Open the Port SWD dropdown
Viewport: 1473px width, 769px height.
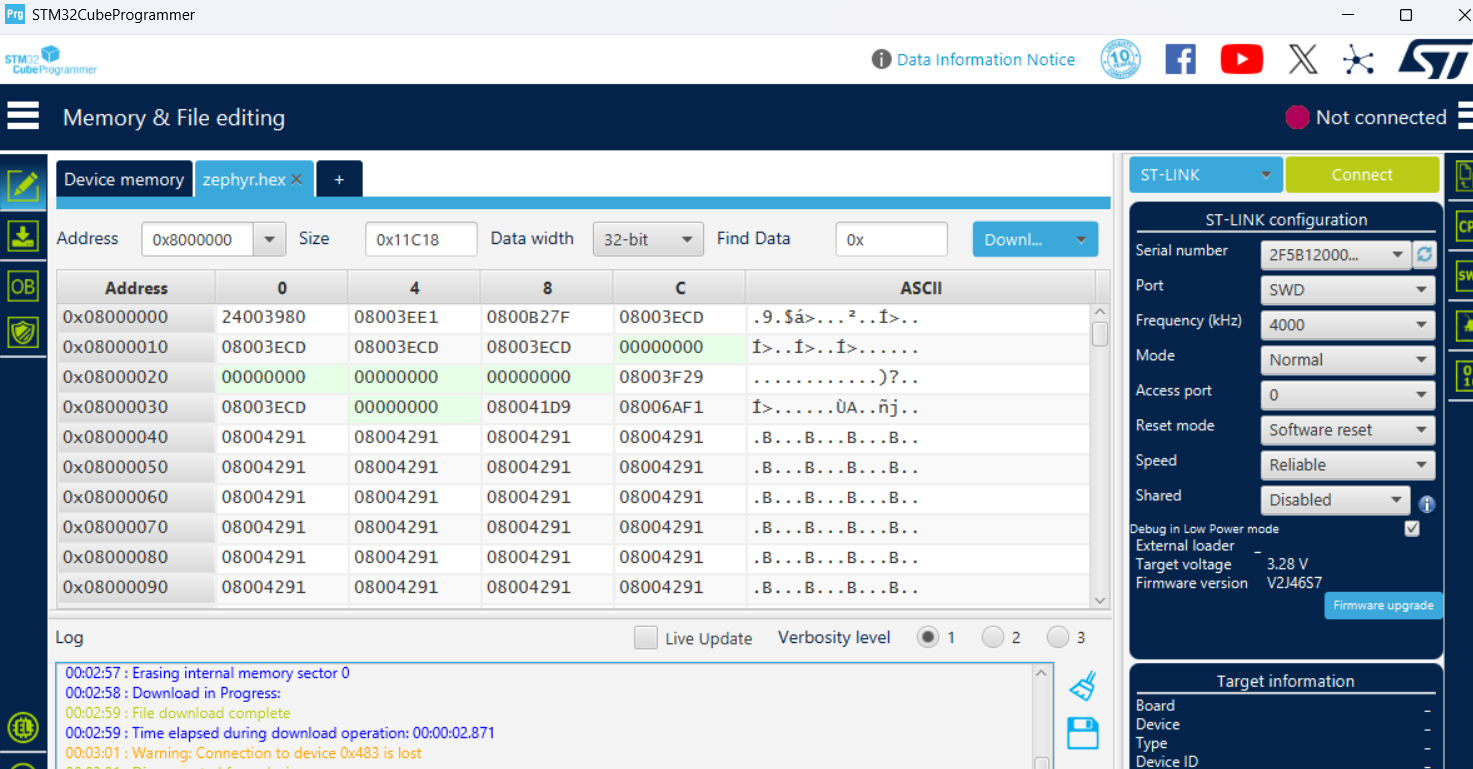(1348, 290)
